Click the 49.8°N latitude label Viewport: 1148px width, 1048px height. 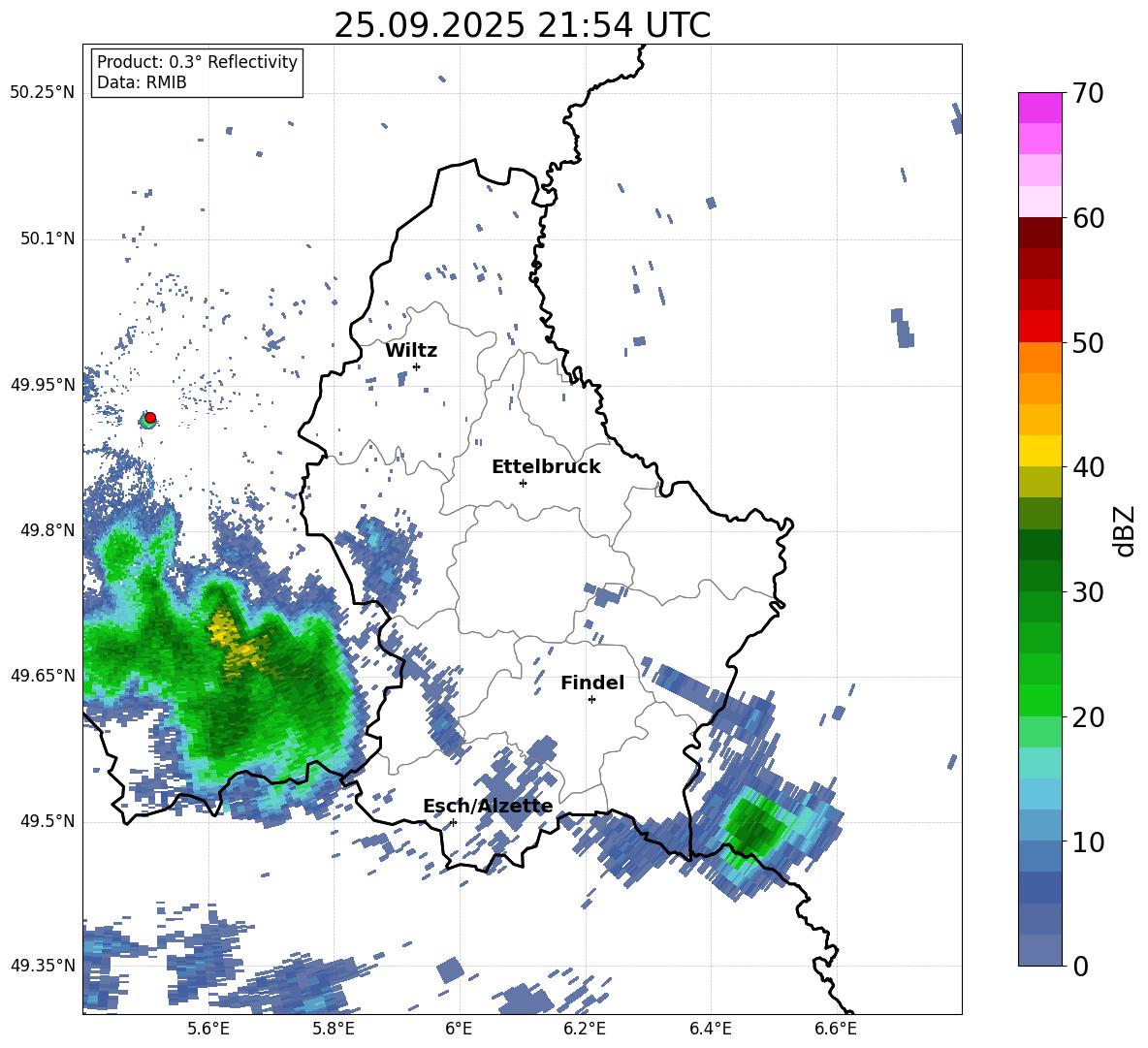[x=47, y=530]
